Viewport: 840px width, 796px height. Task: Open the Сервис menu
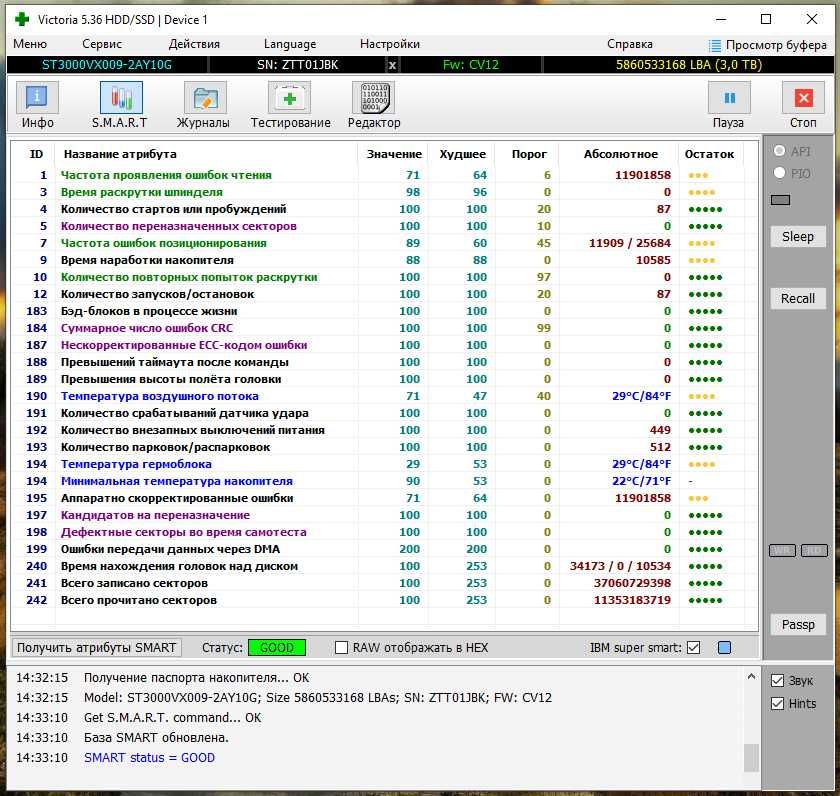(x=102, y=44)
